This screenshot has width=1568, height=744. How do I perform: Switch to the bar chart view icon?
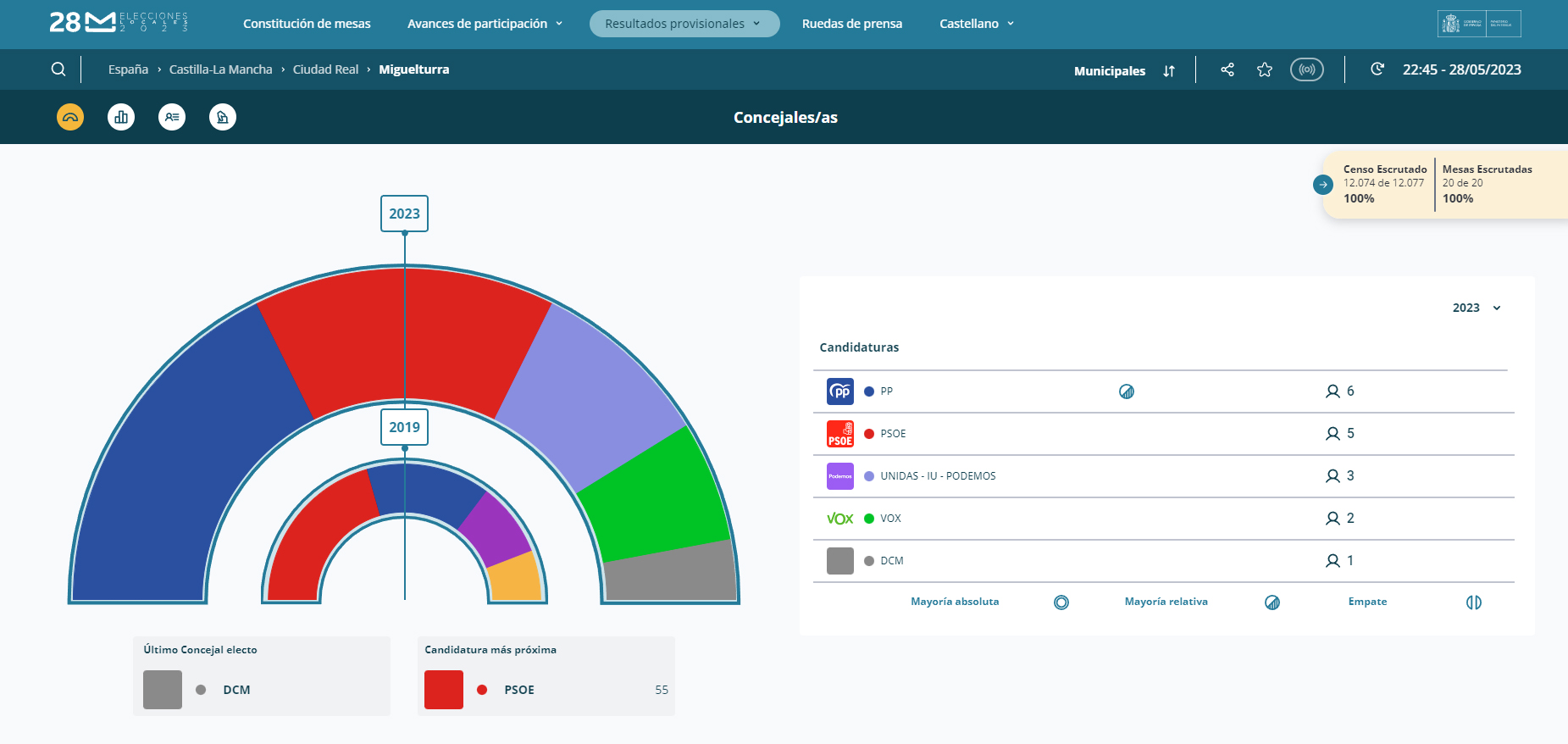pyautogui.click(x=121, y=117)
